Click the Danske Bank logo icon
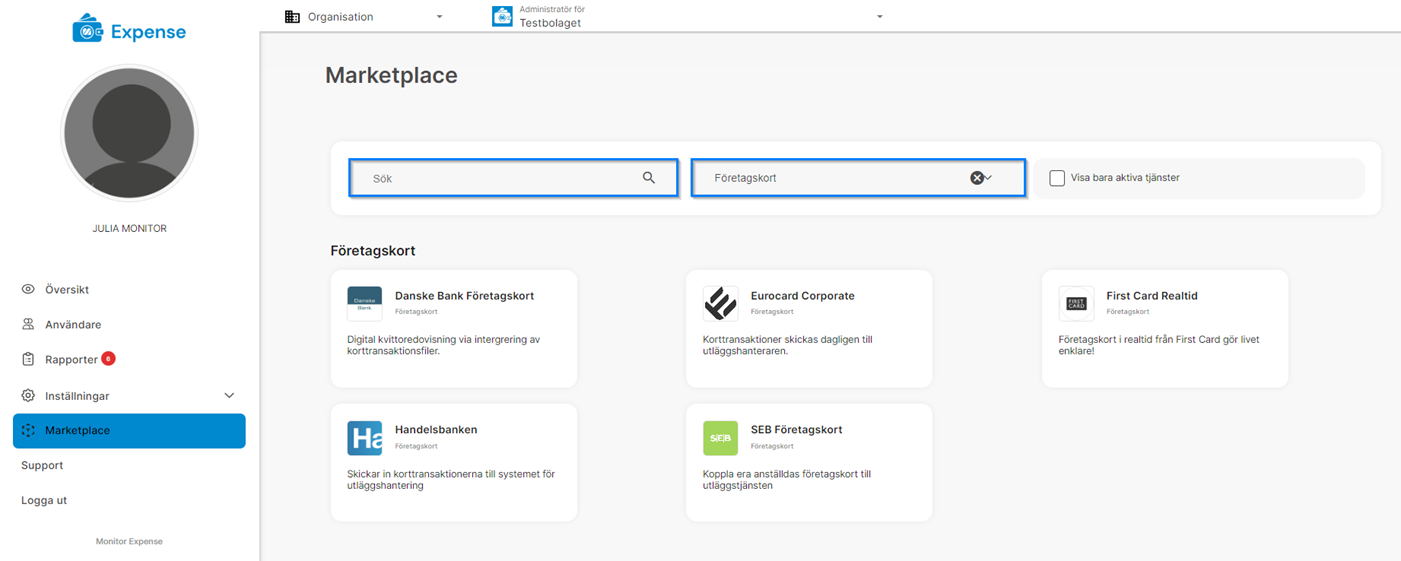The image size is (1401, 561). (x=364, y=303)
